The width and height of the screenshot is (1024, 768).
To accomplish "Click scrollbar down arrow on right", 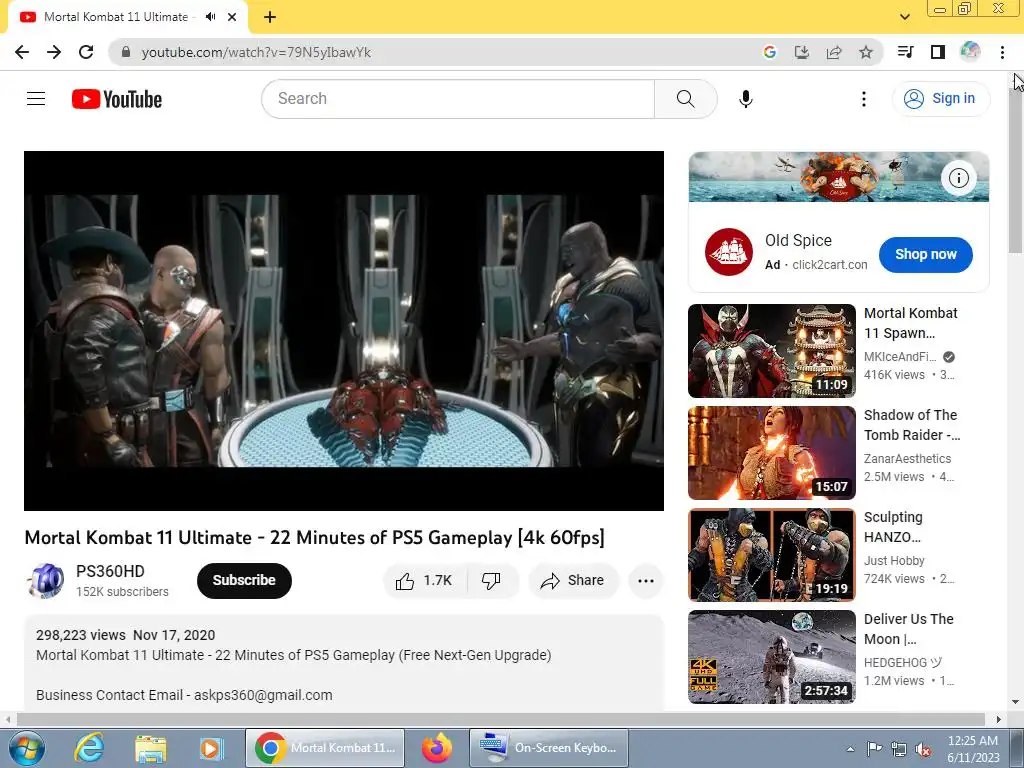I will point(1015,703).
